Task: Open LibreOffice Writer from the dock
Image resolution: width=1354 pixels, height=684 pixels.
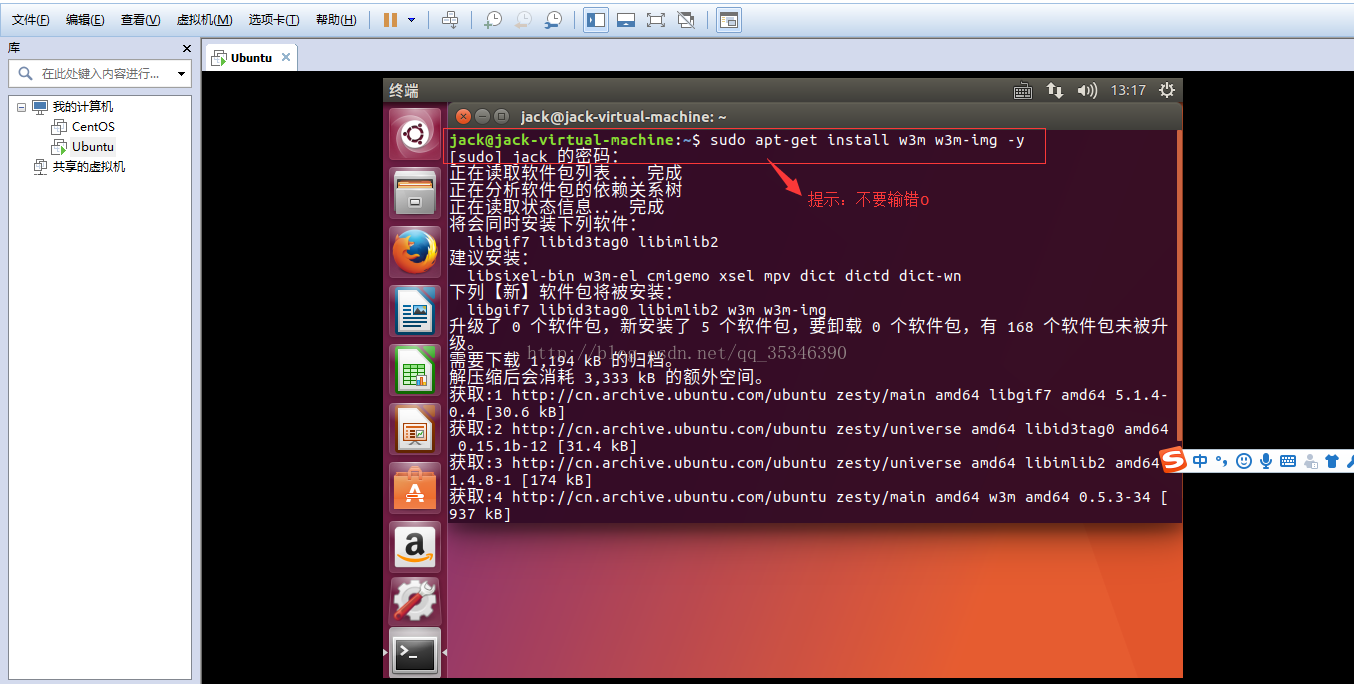Action: click(415, 311)
